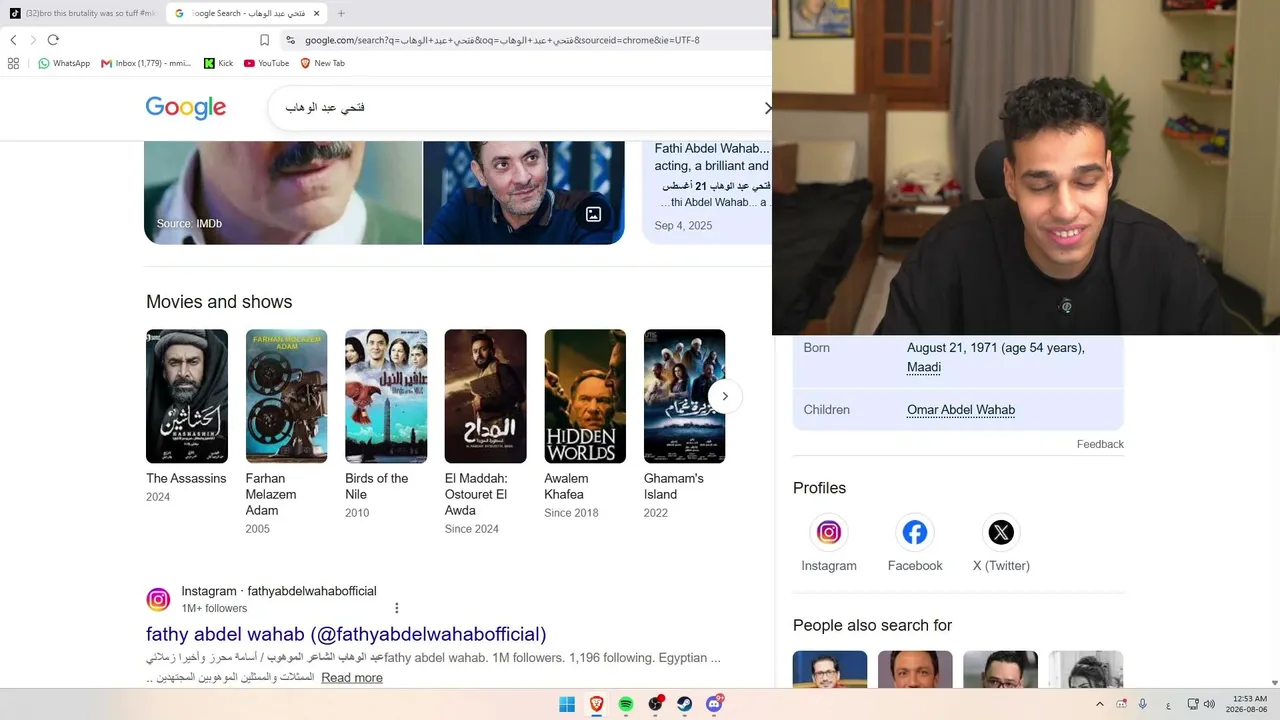This screenshot has width=1280, height=720.
Task: Send Feedback on knowledge panel
Action: point(1100,444)
